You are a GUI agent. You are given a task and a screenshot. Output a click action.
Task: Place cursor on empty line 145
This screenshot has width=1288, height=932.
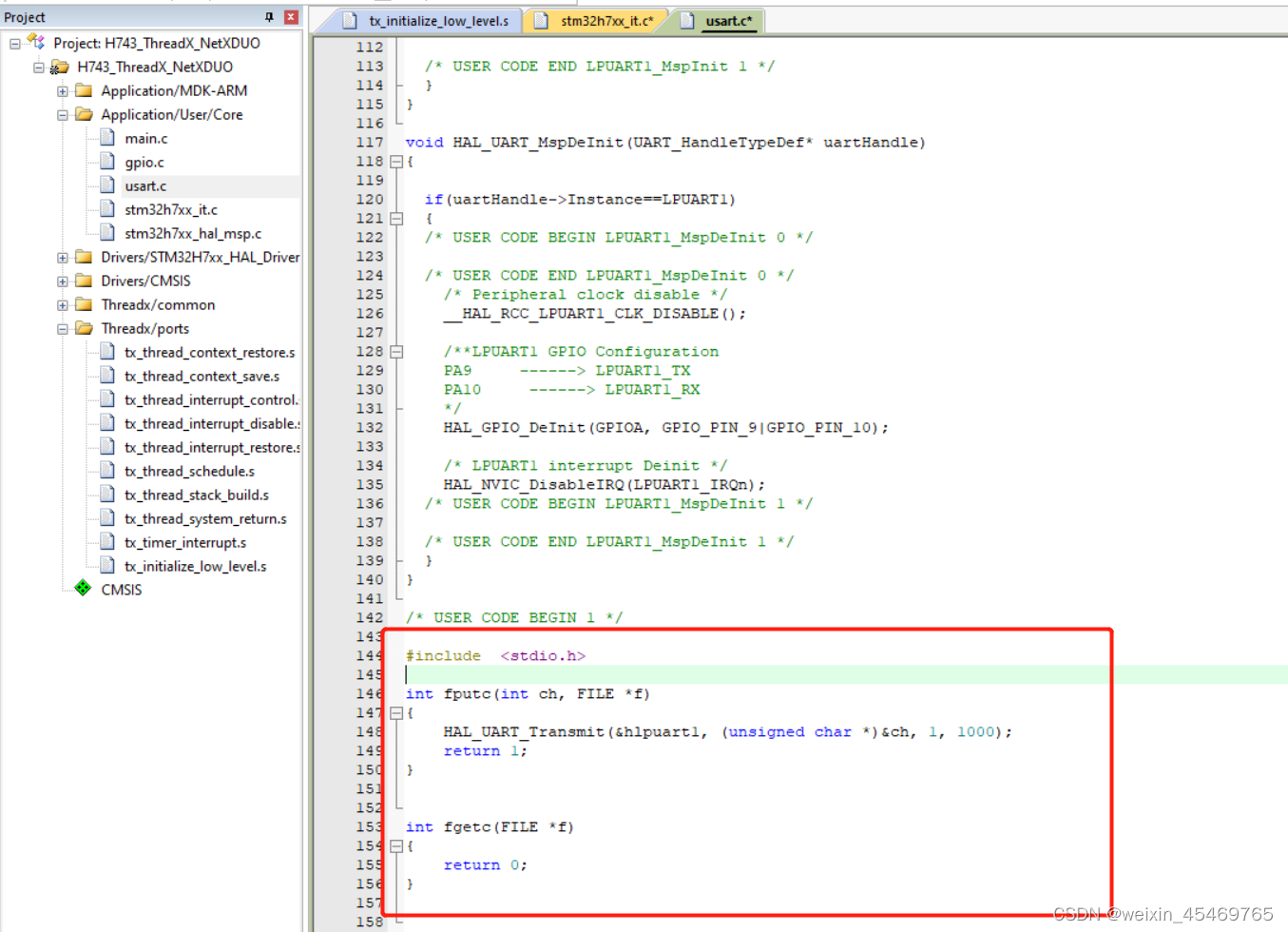point(846,675)
